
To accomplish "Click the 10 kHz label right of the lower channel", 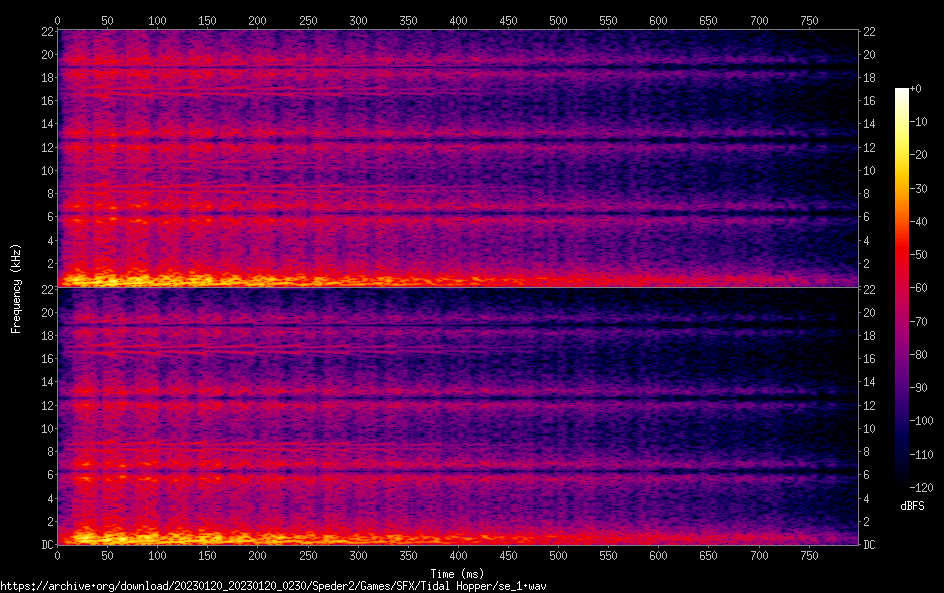I will tap(870, 429).
